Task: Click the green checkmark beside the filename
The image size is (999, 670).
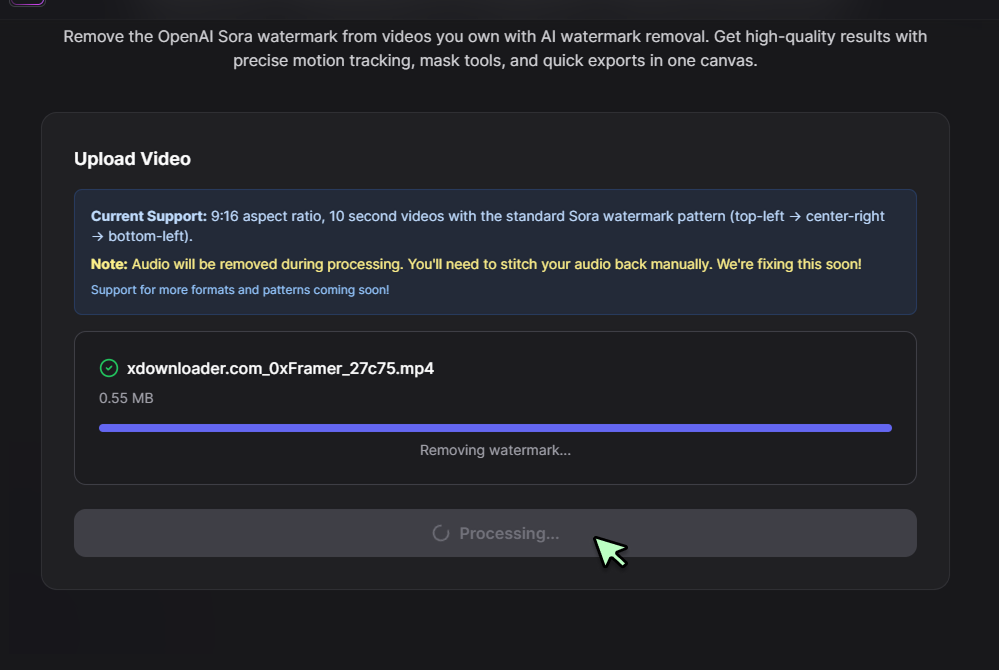Action: pos(108,368)
